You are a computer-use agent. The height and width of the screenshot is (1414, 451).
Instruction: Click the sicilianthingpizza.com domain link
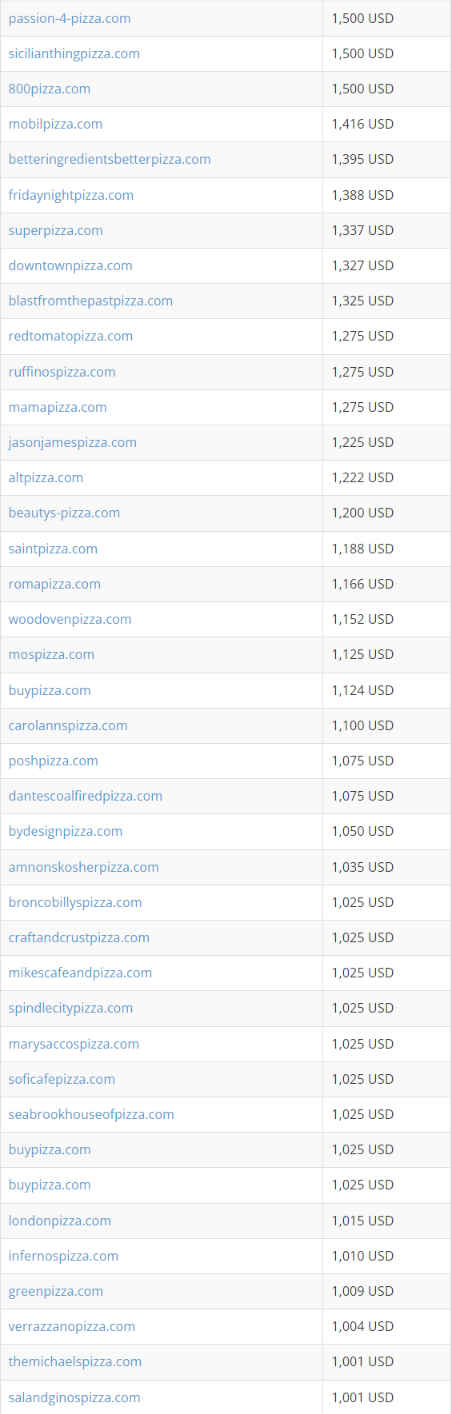[74, 54]
